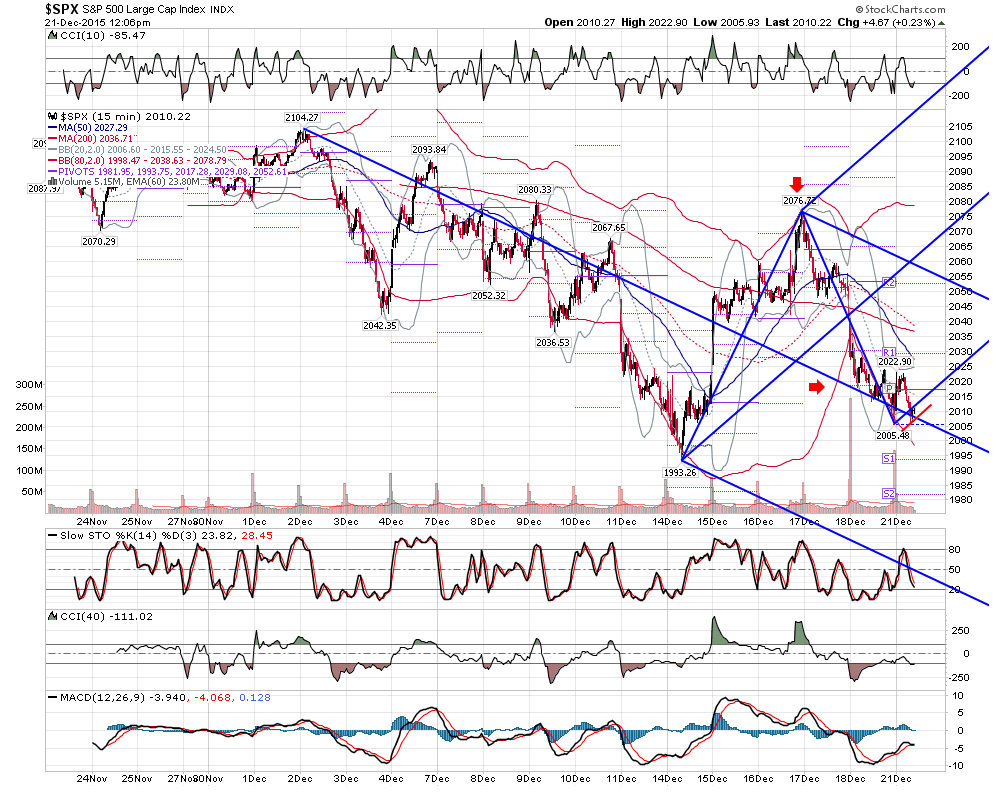Click the 2036.53 low price label
The height and width of the screenshot is (792, 993).
[x=553, y=343]
